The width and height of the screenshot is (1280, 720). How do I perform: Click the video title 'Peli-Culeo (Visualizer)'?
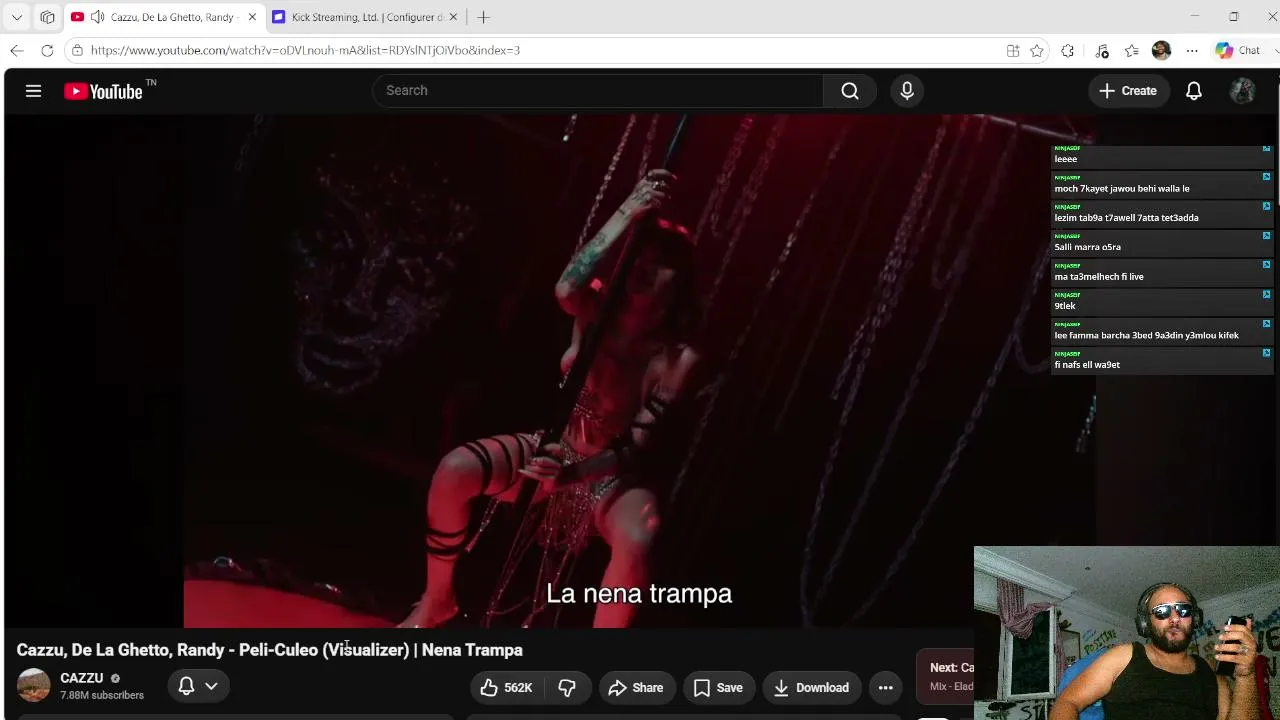(324, 650)
